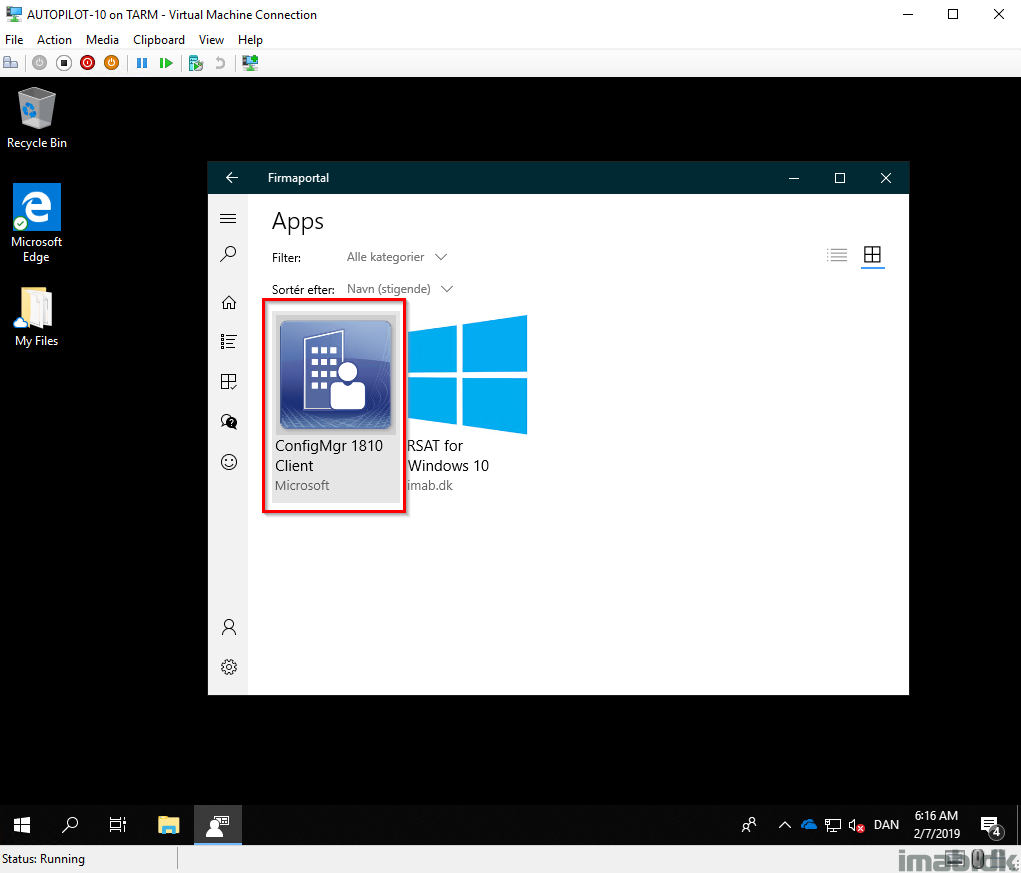Open the Apps list icon in sidebar
Image resolution: width=1021 pixels, height=873 pixels.
pyautogui.click(x=229, y=342)
